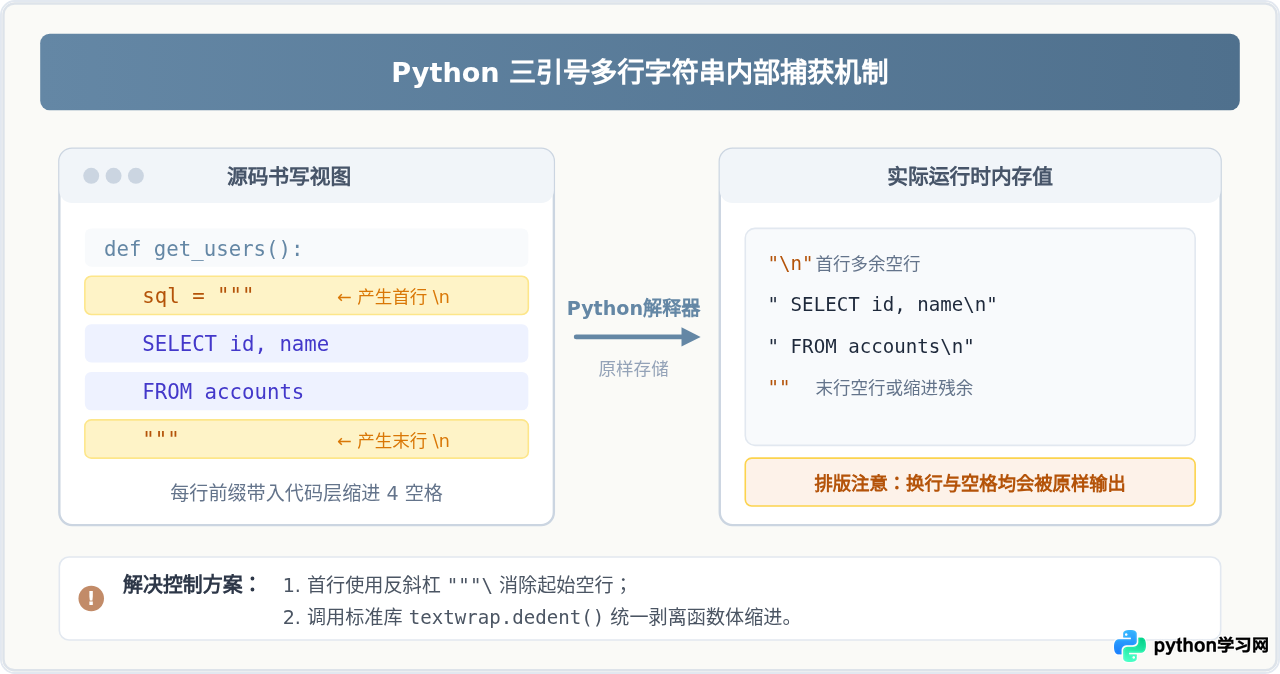Click the warning exclamation icon
Screen dimensions: 1280x674
coord(91,598)
